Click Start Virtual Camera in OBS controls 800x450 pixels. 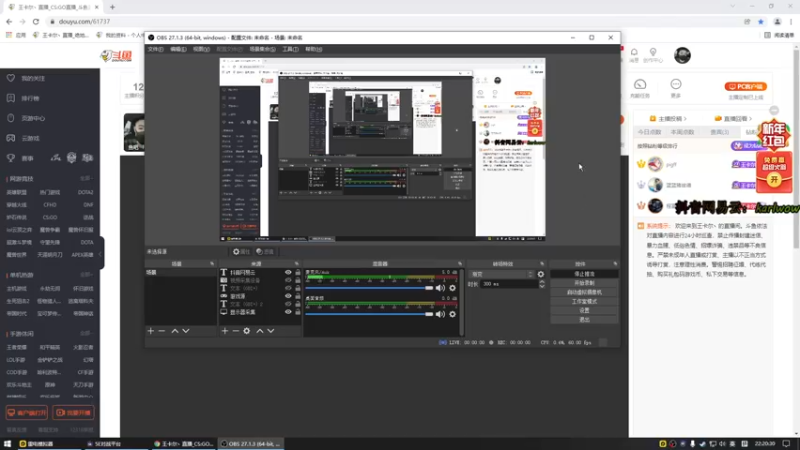pos(584,292)
